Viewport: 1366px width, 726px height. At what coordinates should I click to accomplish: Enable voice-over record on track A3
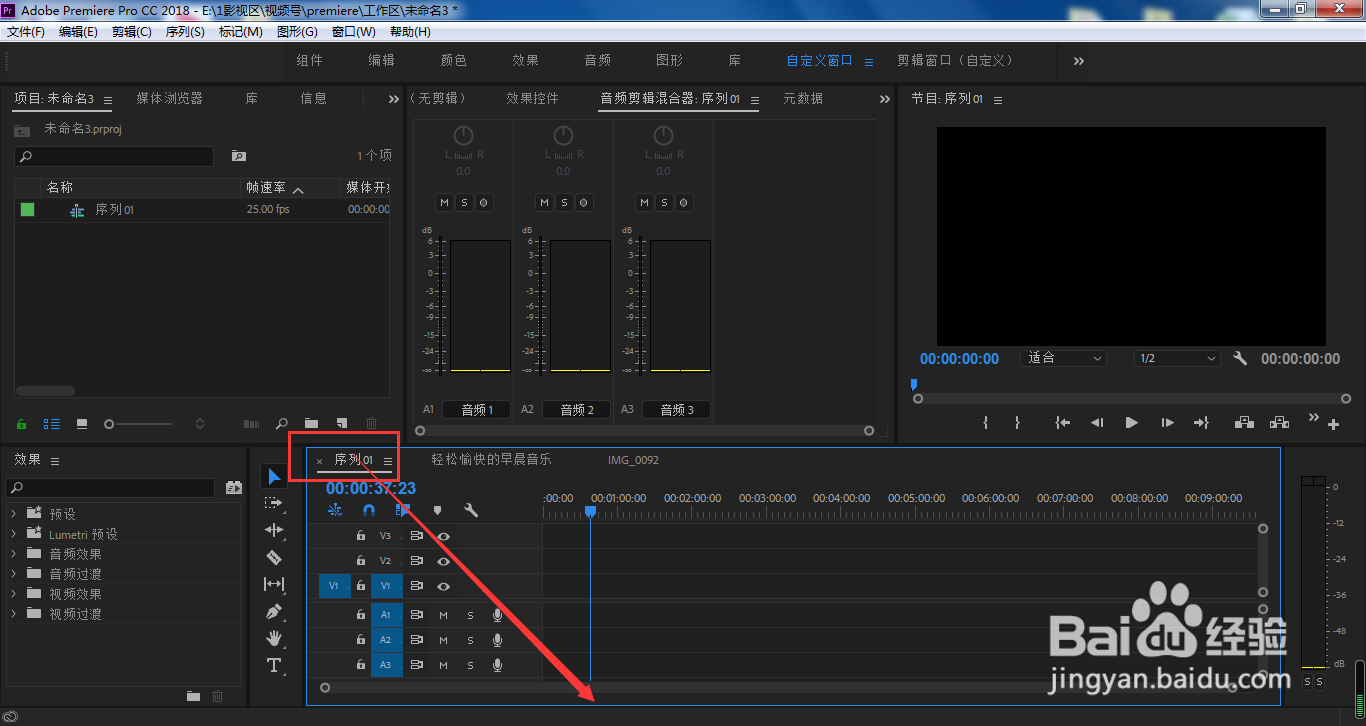pos(497,665)
